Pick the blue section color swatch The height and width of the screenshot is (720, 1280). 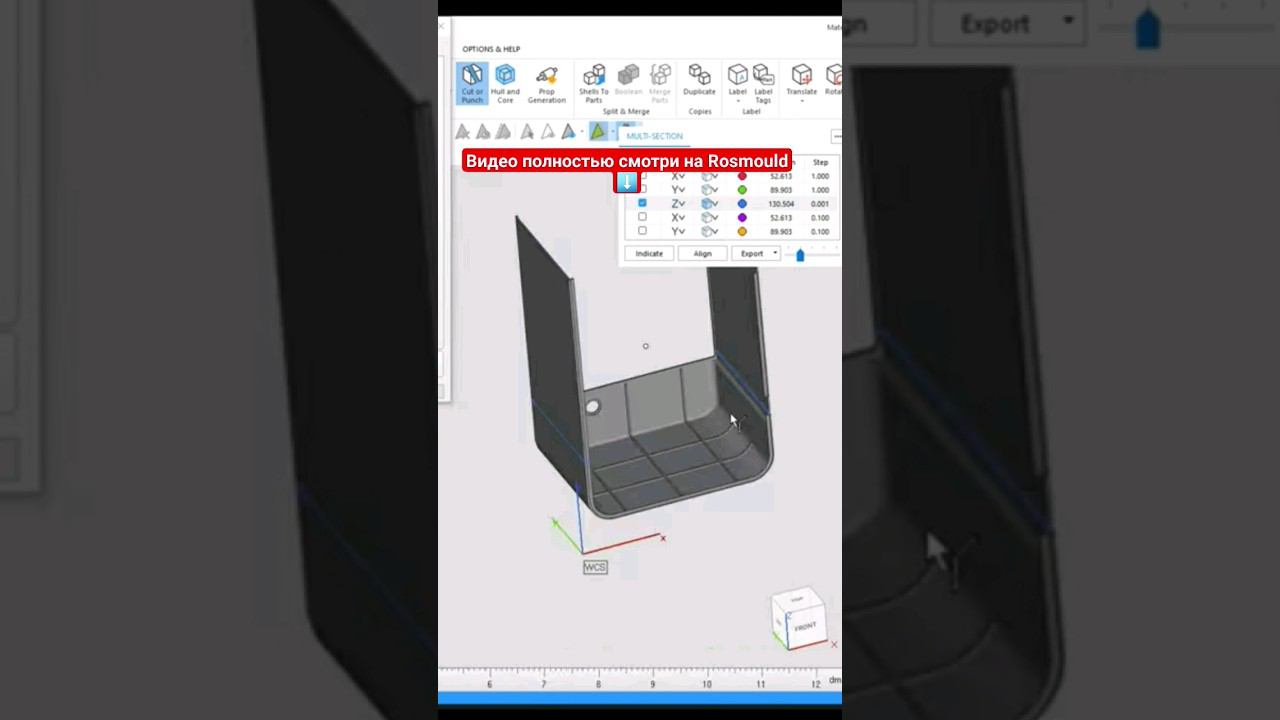tap(742, 203)
